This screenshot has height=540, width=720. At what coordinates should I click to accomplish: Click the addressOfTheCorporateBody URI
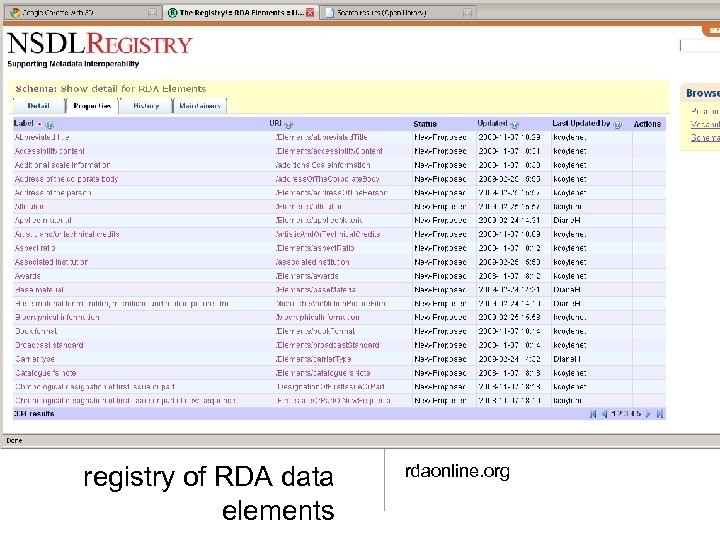click(x=327, y=179)
